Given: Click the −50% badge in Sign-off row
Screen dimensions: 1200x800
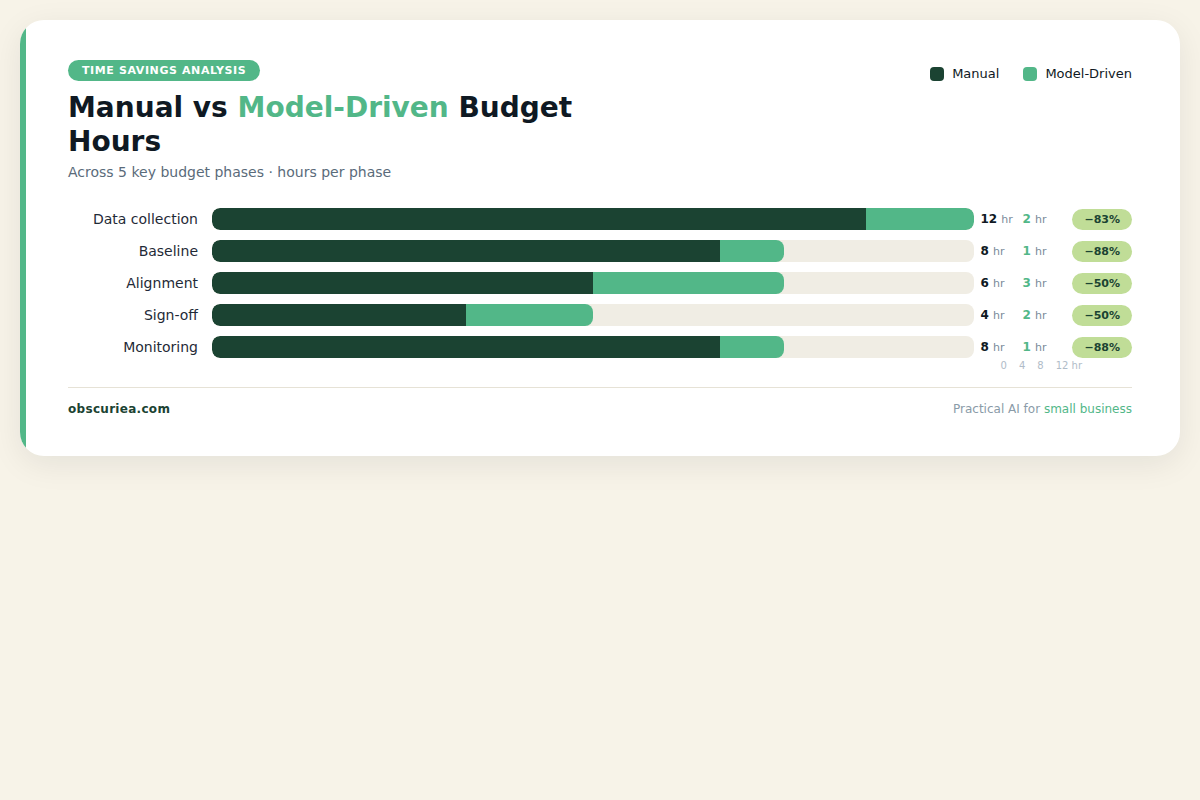Looking at the screenshot, I should (x=1102, y=315).
